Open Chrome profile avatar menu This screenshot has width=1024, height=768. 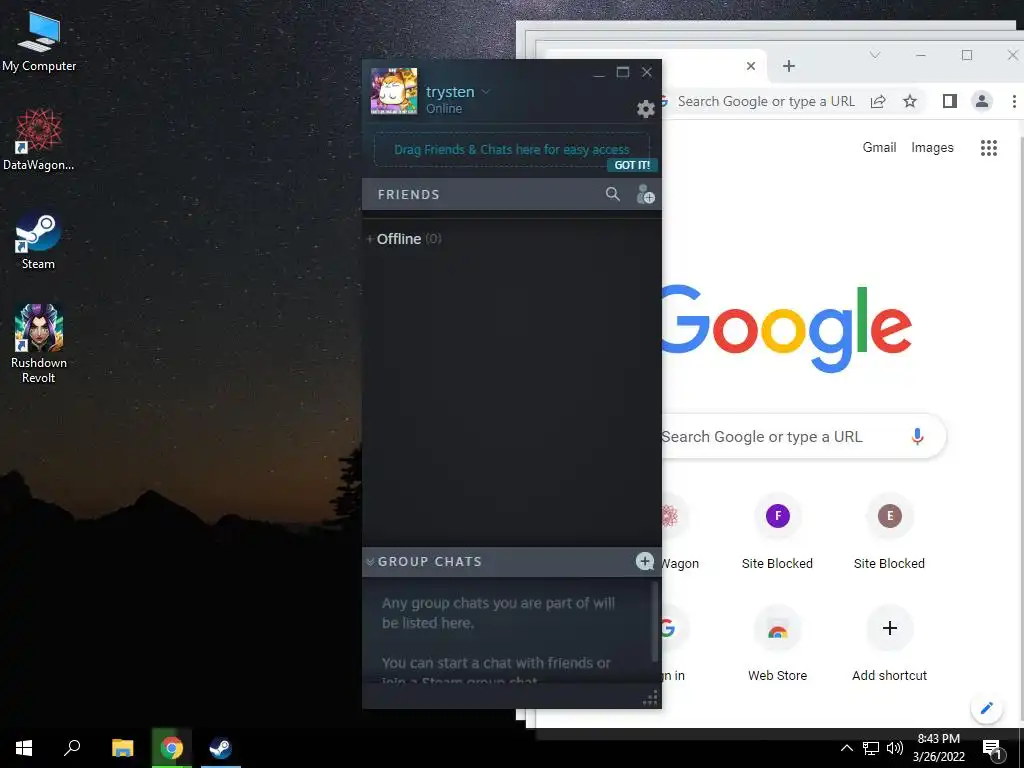(982, 101)
